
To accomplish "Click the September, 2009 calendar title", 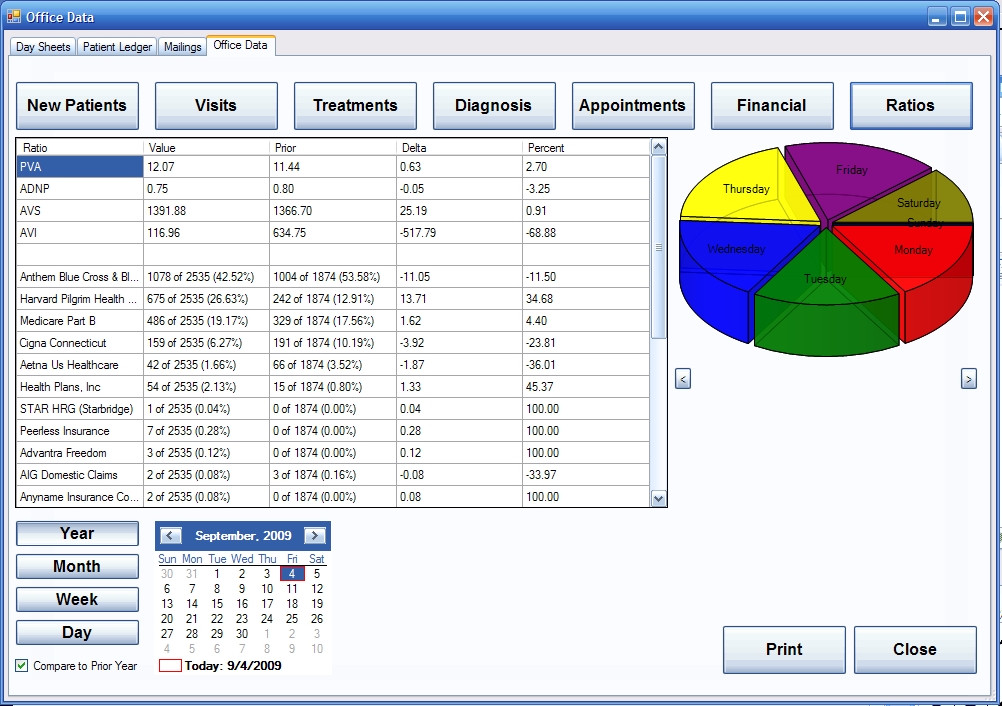I will 243,535.
